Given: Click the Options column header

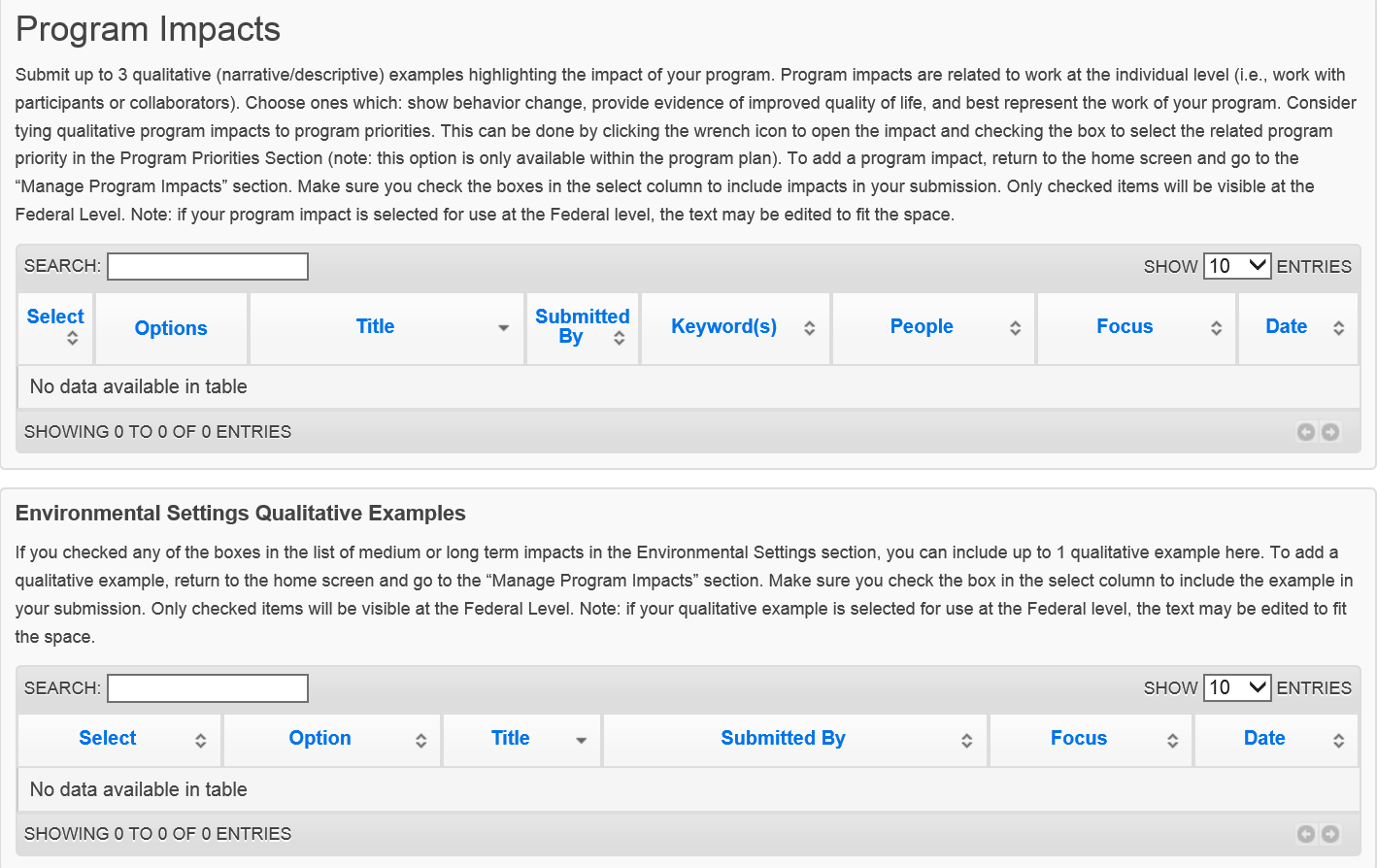Looking at the screenshot, I should click(x=171, y=328).
